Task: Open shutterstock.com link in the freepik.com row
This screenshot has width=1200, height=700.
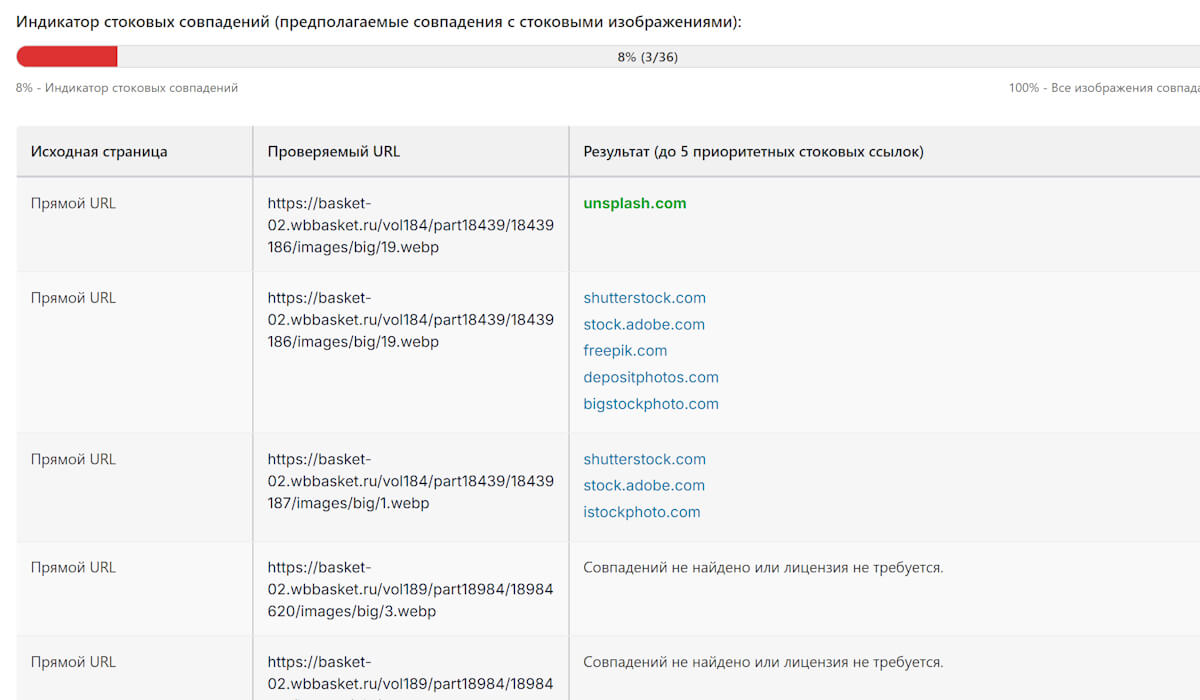Action: tap(644, 298)
